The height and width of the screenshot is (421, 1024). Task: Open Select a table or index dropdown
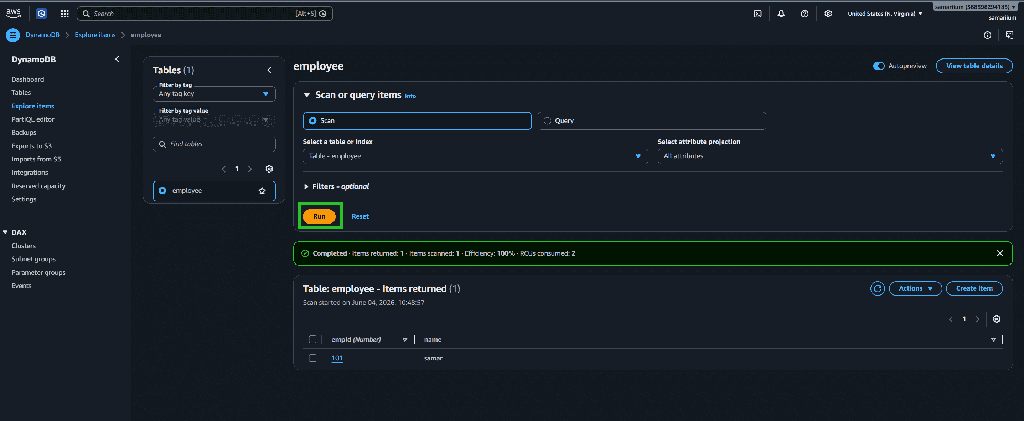pos(475,156)
